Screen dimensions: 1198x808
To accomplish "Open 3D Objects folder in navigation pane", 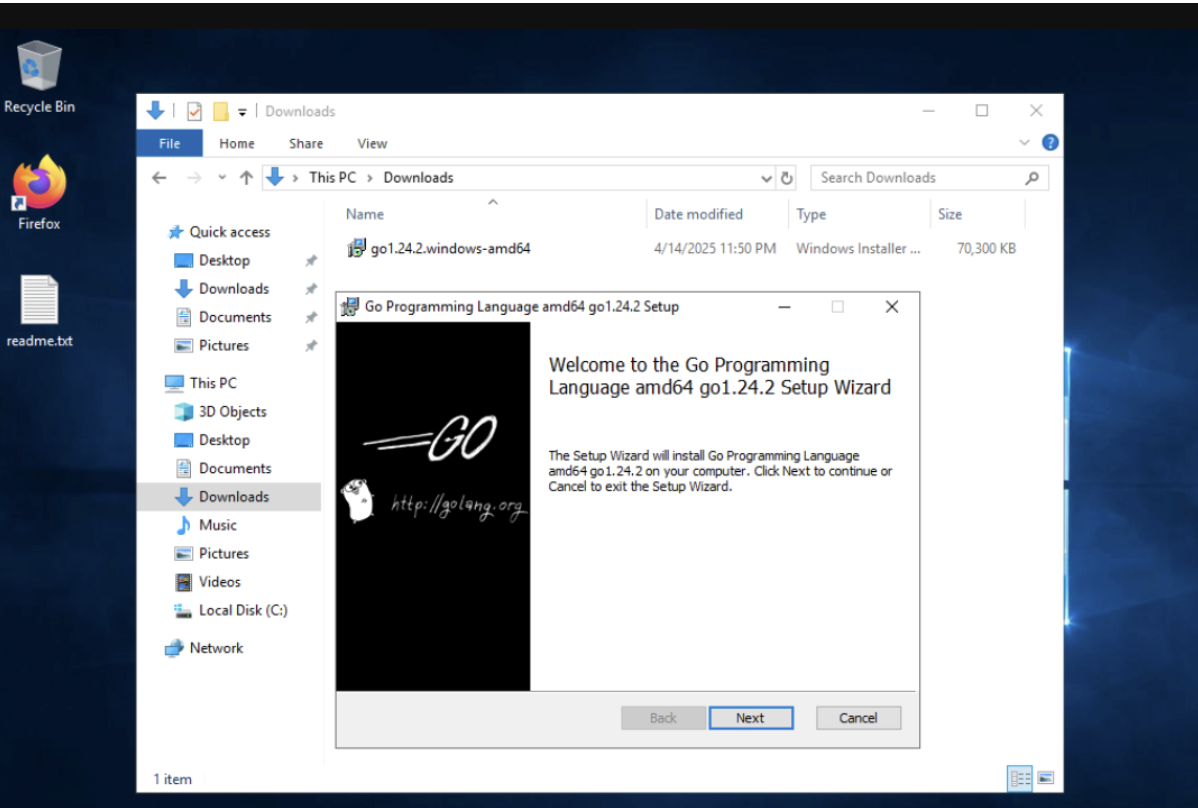I will tap(232, 412).
